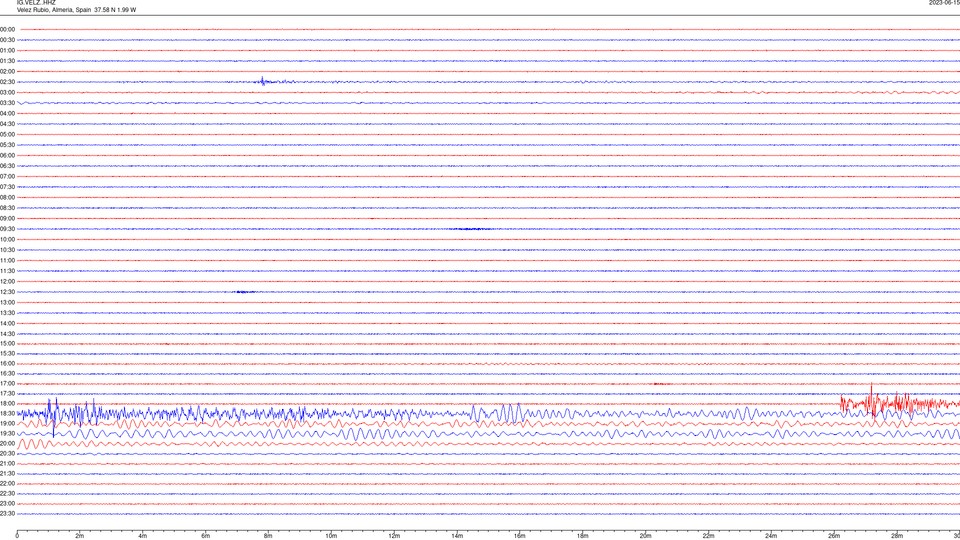Image resolution: width=960 pixels, height=540 pixels.
Task: Click the 14m tick label on axis
Action: 457,536
